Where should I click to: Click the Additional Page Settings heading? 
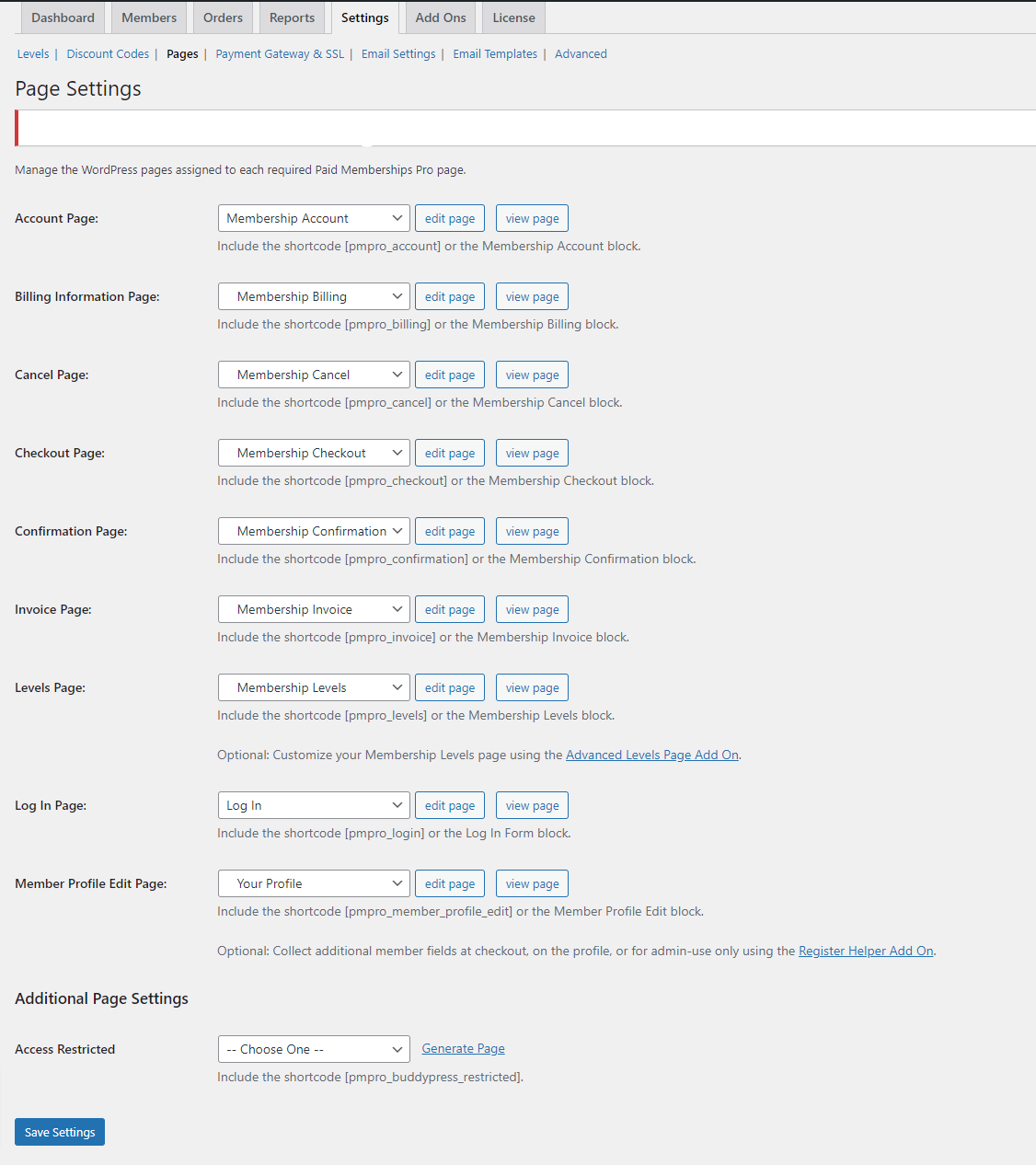(x=101, y=998)
